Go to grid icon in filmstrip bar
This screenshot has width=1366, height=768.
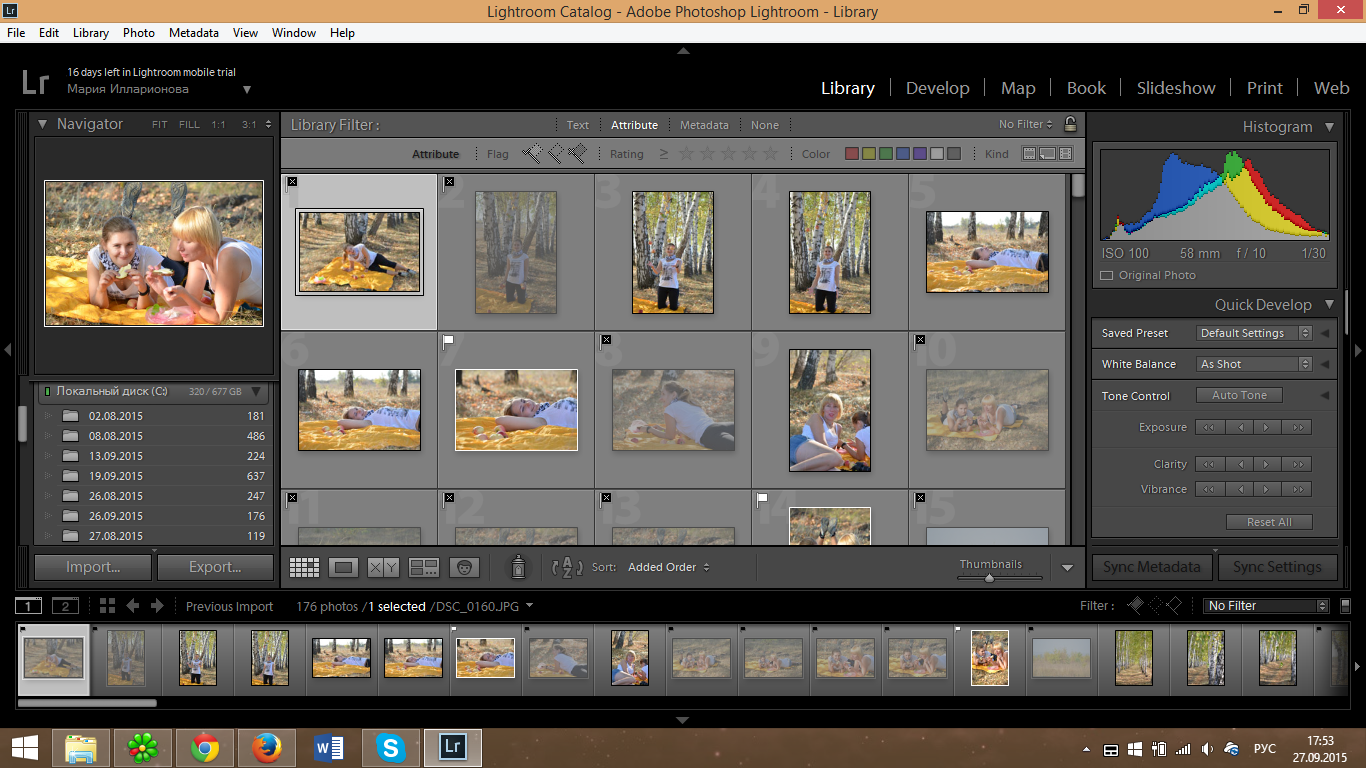tap(107, 606)
